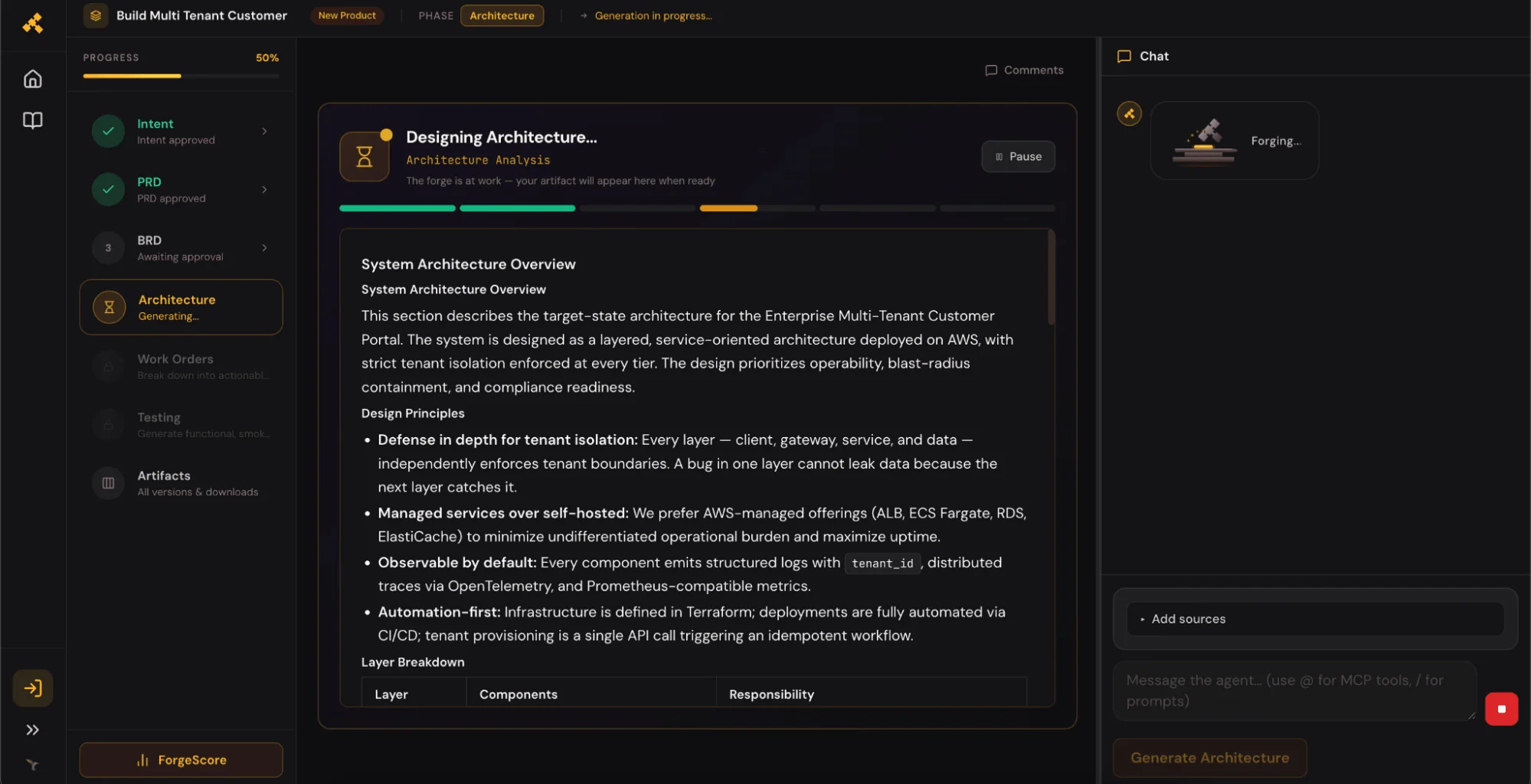Click the overall progress bar at 50%
The width and height of the screenshot is (1531, 784).
[181, 76]
